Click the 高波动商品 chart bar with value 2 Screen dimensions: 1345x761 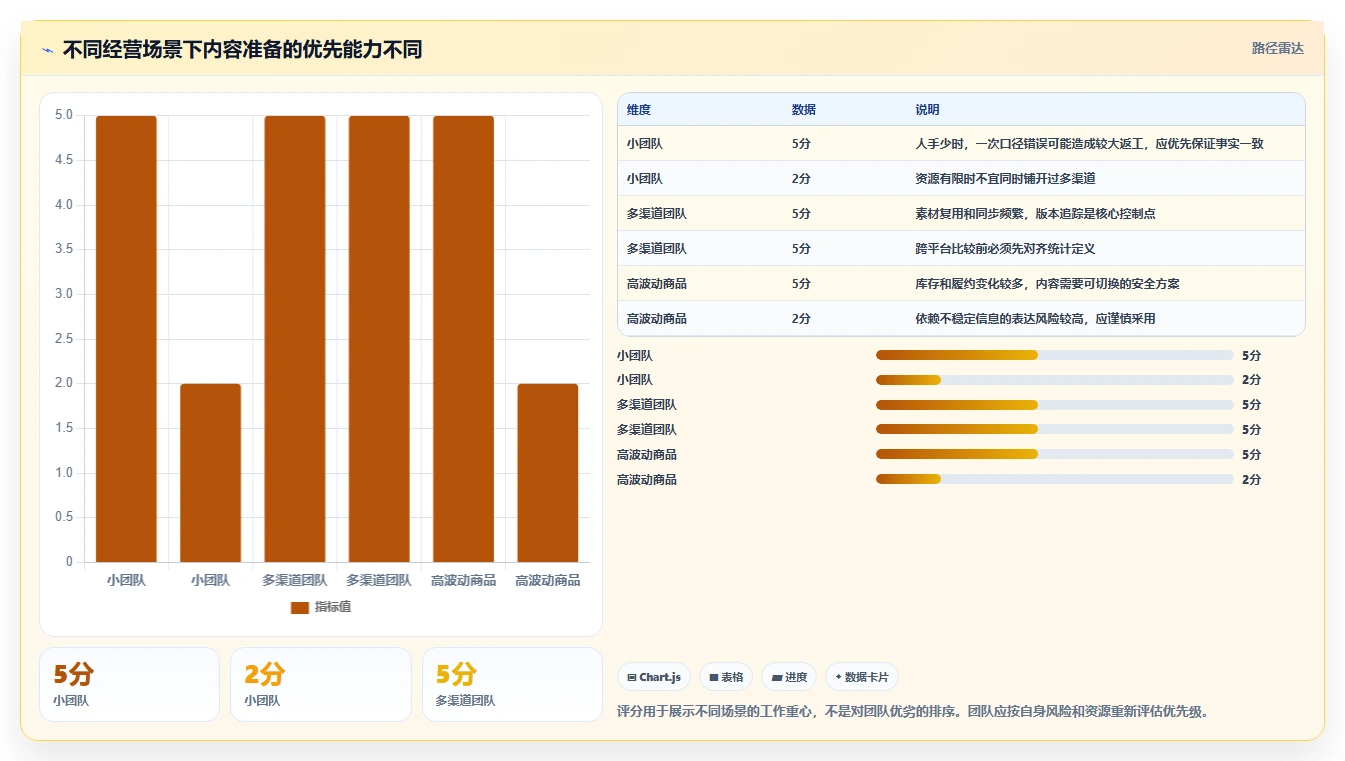tap(547, 473)
